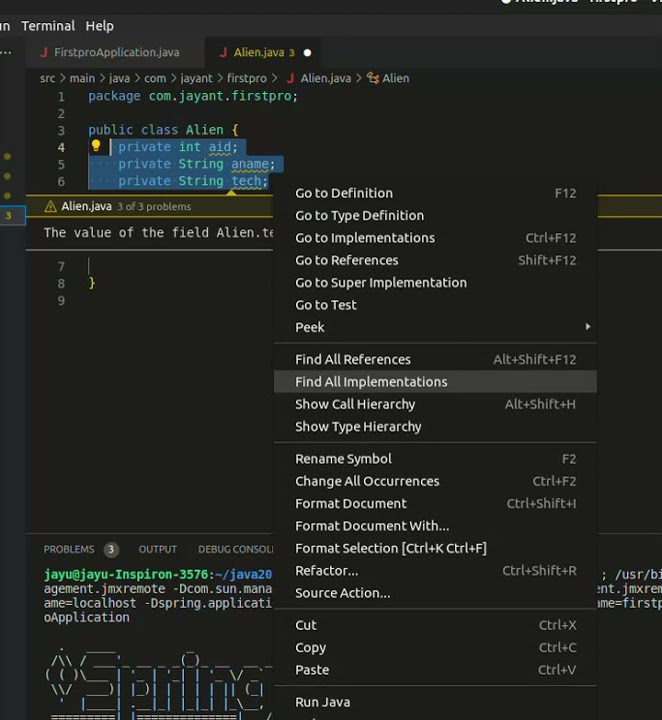Click the Java icon on Alien.java tab
Viewport: 662px width, 720px height.
pos(224,52)
